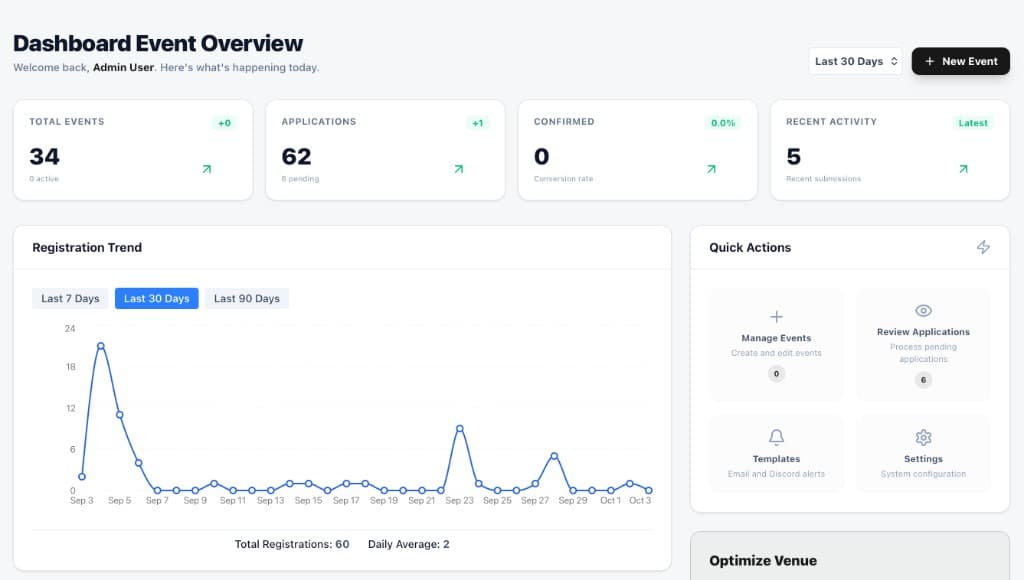
Task: Click the Optimize Venue card heading
Action: [763, 560]
